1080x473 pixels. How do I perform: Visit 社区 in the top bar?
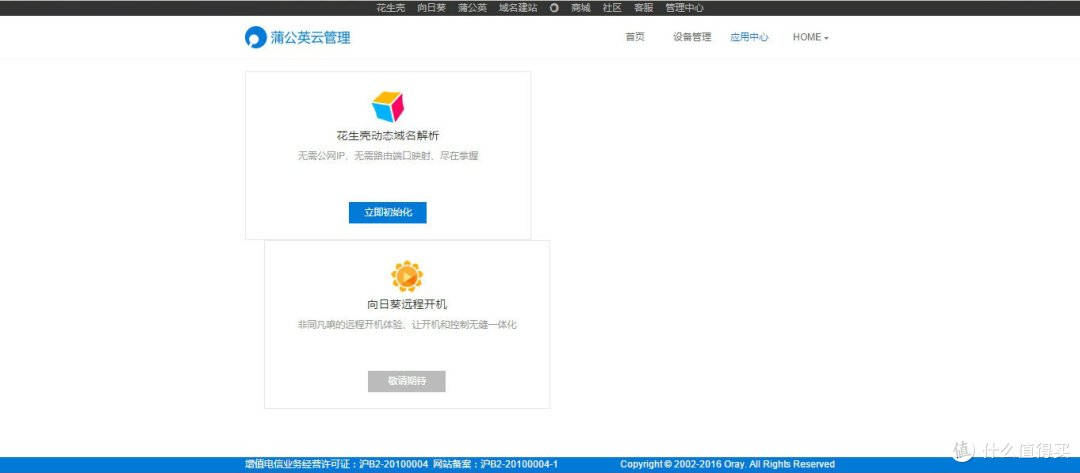click(612, 8)
